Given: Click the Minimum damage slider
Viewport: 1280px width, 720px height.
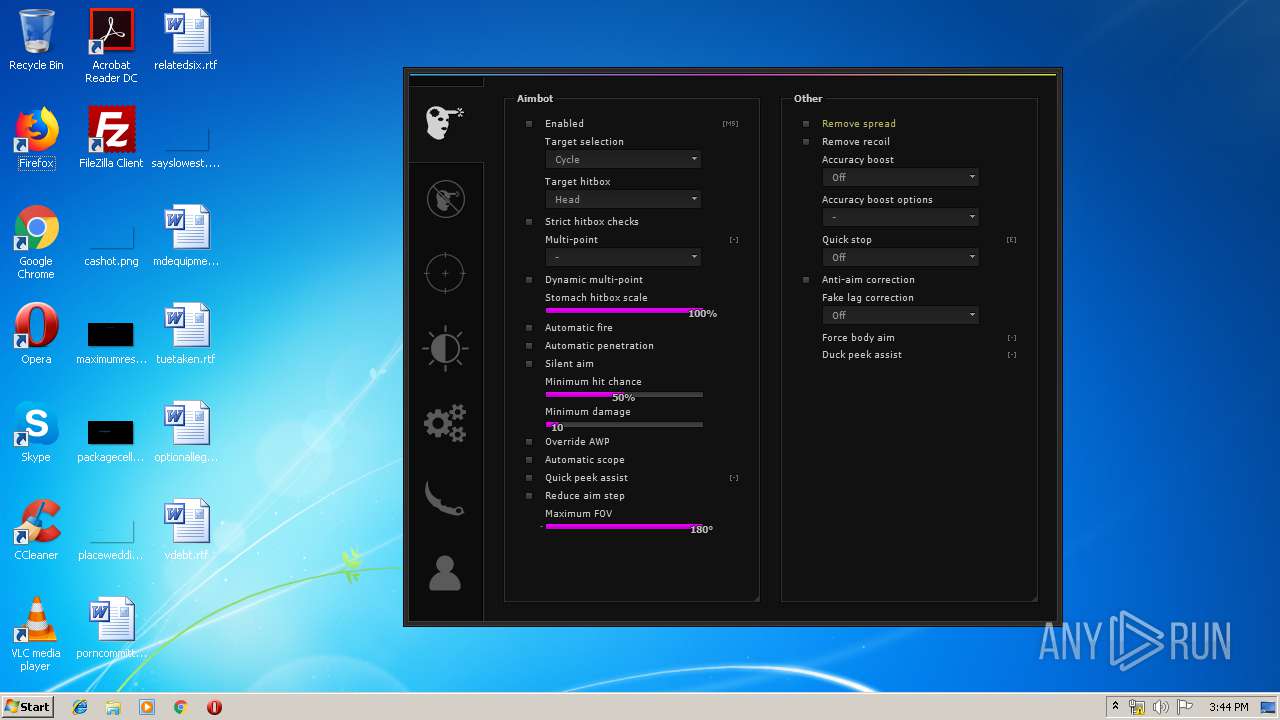Looking at the screenshot, I should tap(623, 424).
